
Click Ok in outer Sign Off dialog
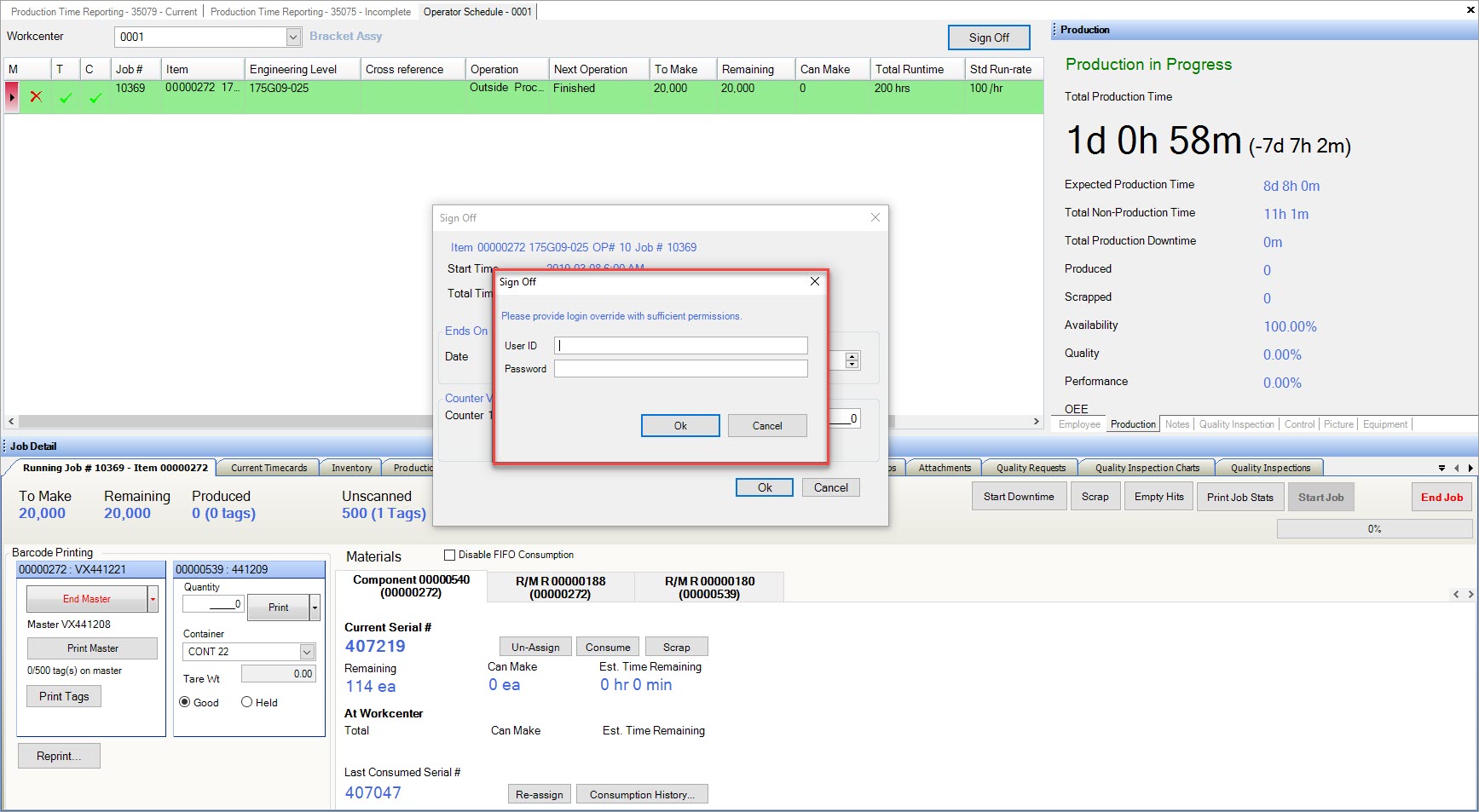click(x=765, y=487)
